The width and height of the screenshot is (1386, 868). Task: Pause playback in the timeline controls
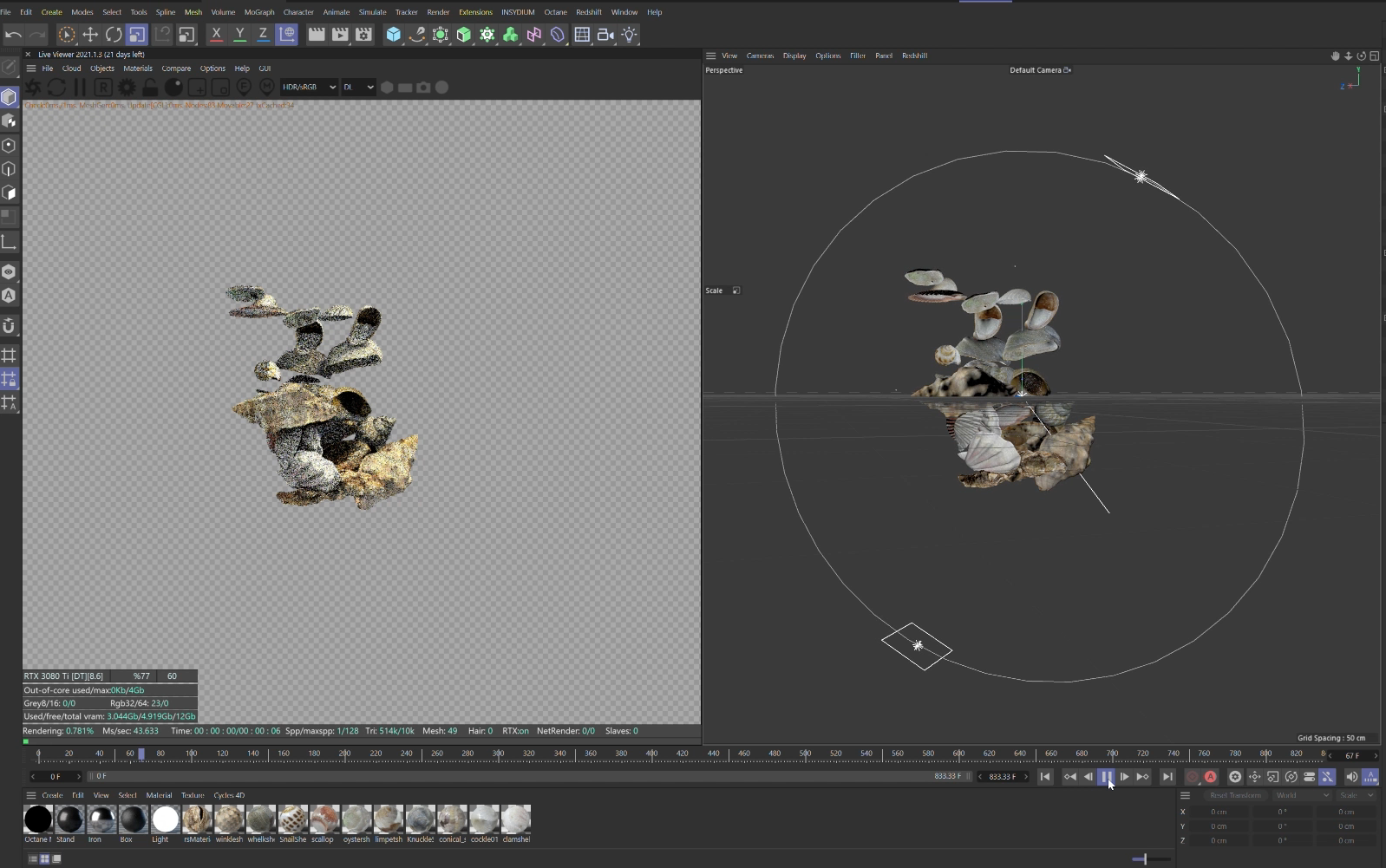point(1107,777)
